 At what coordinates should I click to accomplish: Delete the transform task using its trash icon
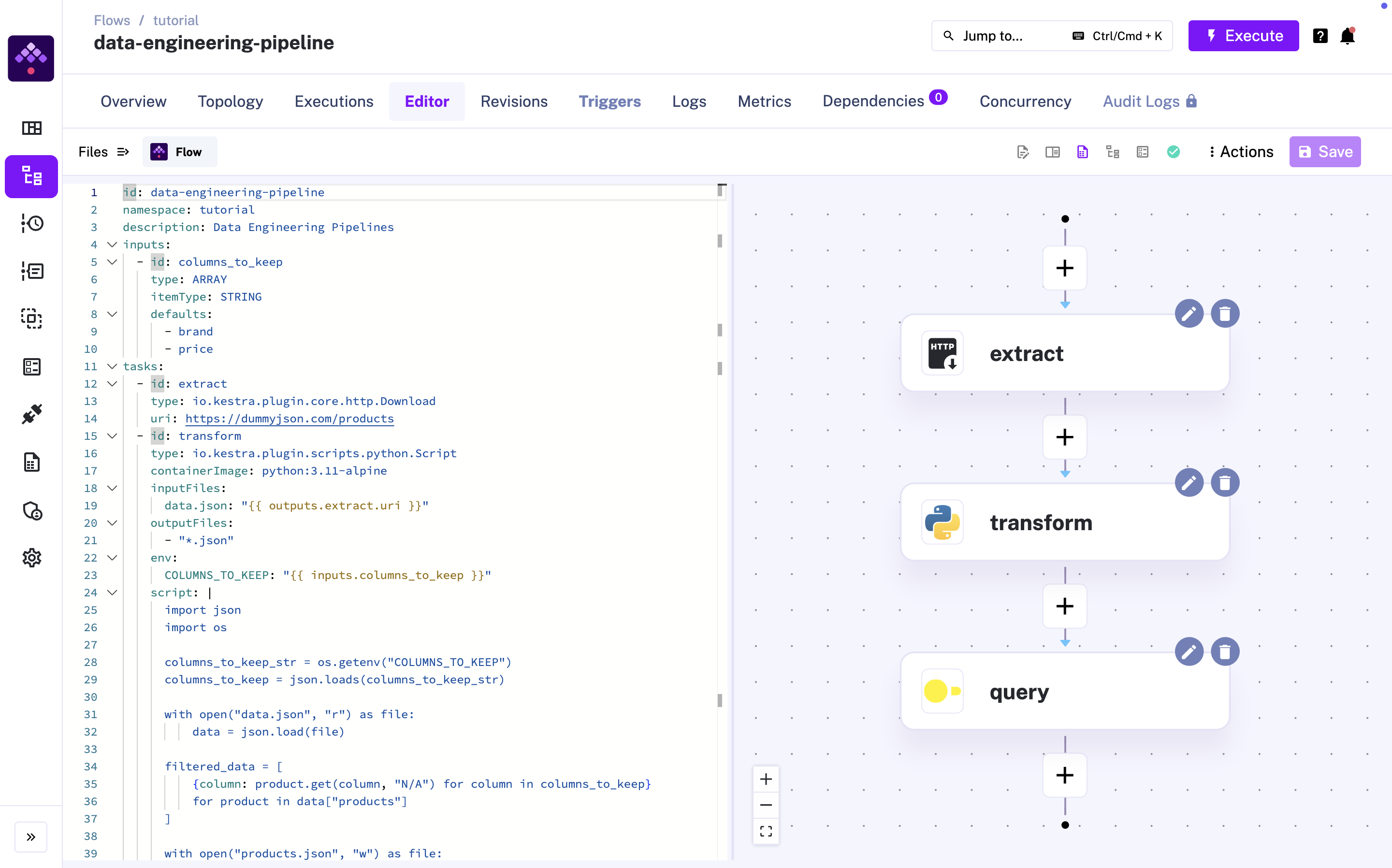coord(1226,483)
